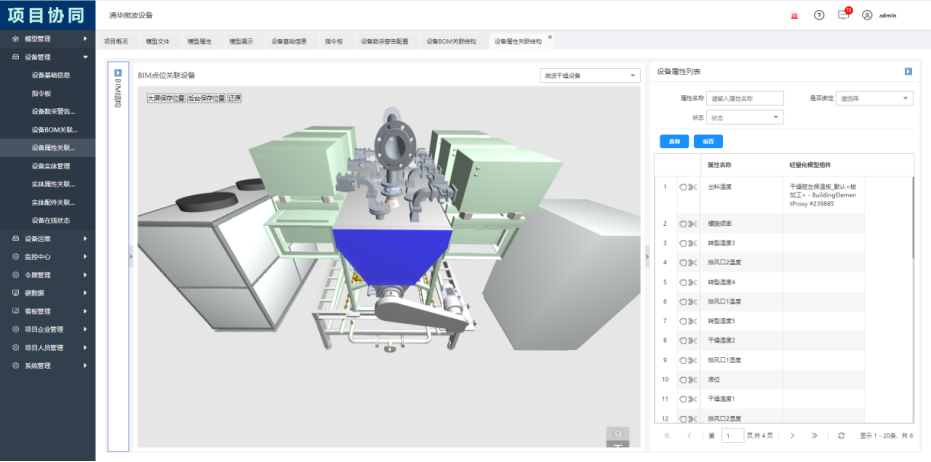Expand 看板管理 in the sidebar
The height and width of the screenshot is (462, 931).
(48, 311)
